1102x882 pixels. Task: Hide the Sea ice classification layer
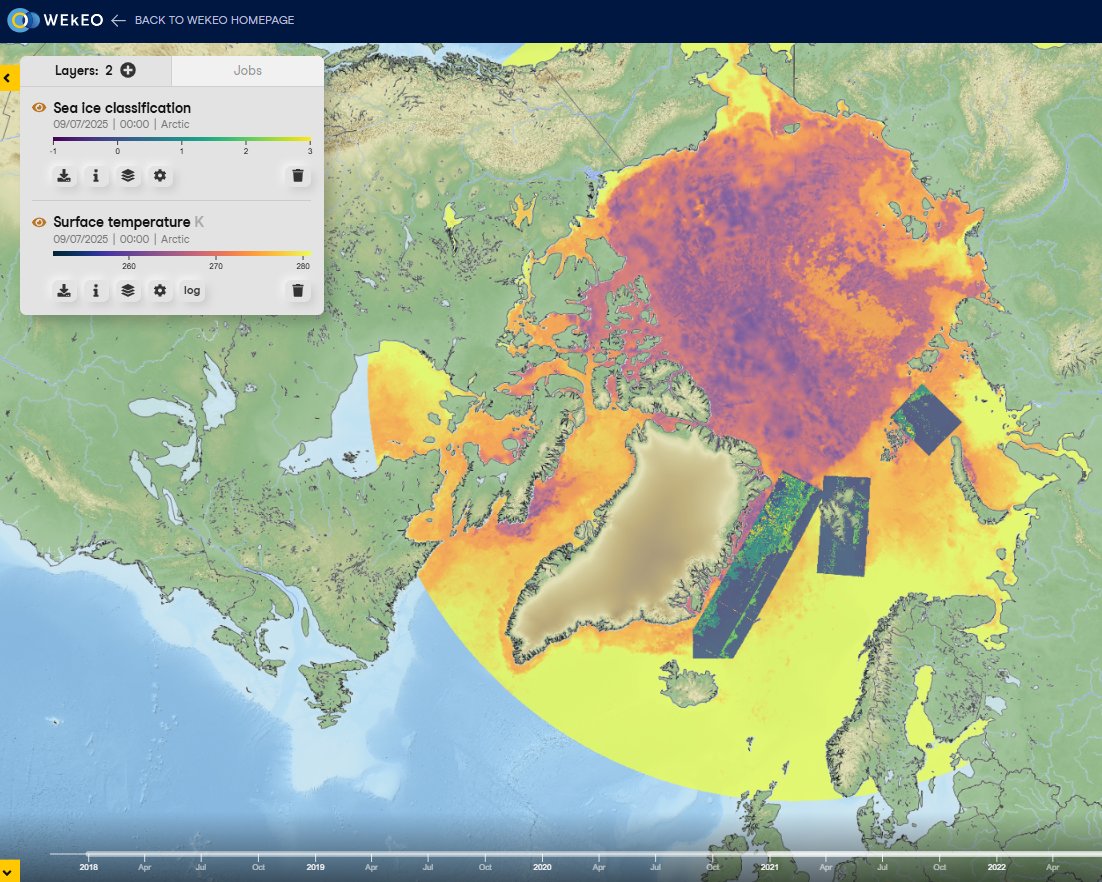[x=38, y=107]
